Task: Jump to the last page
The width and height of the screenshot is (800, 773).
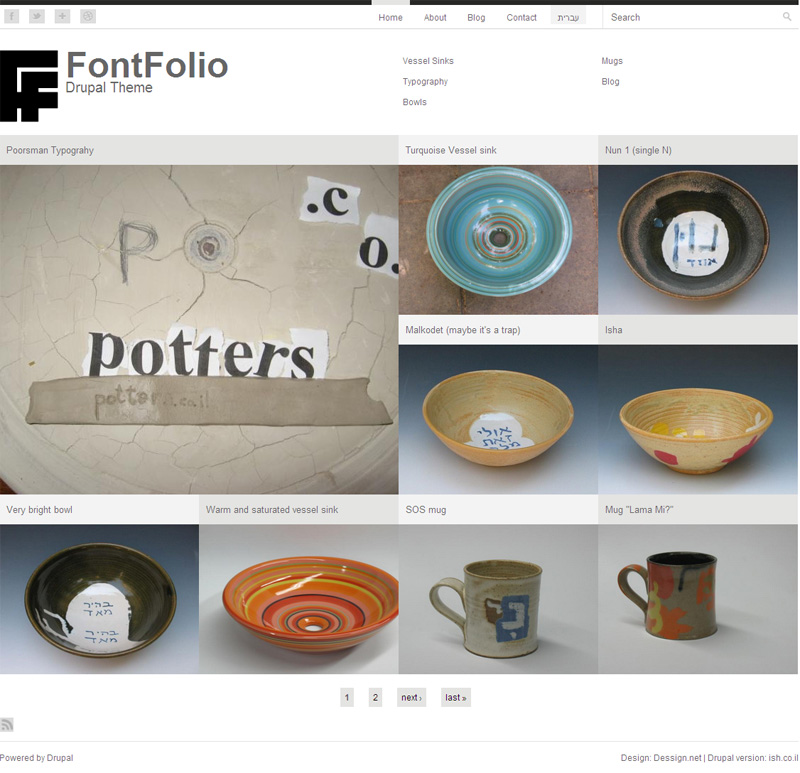Action: (456, 697)
